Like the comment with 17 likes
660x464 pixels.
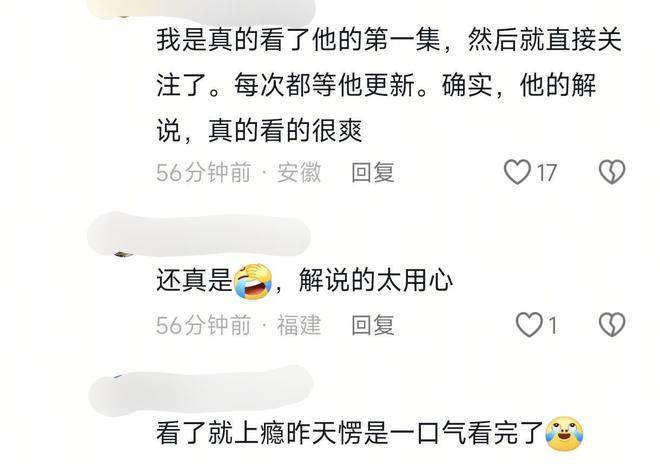point(517,172)
